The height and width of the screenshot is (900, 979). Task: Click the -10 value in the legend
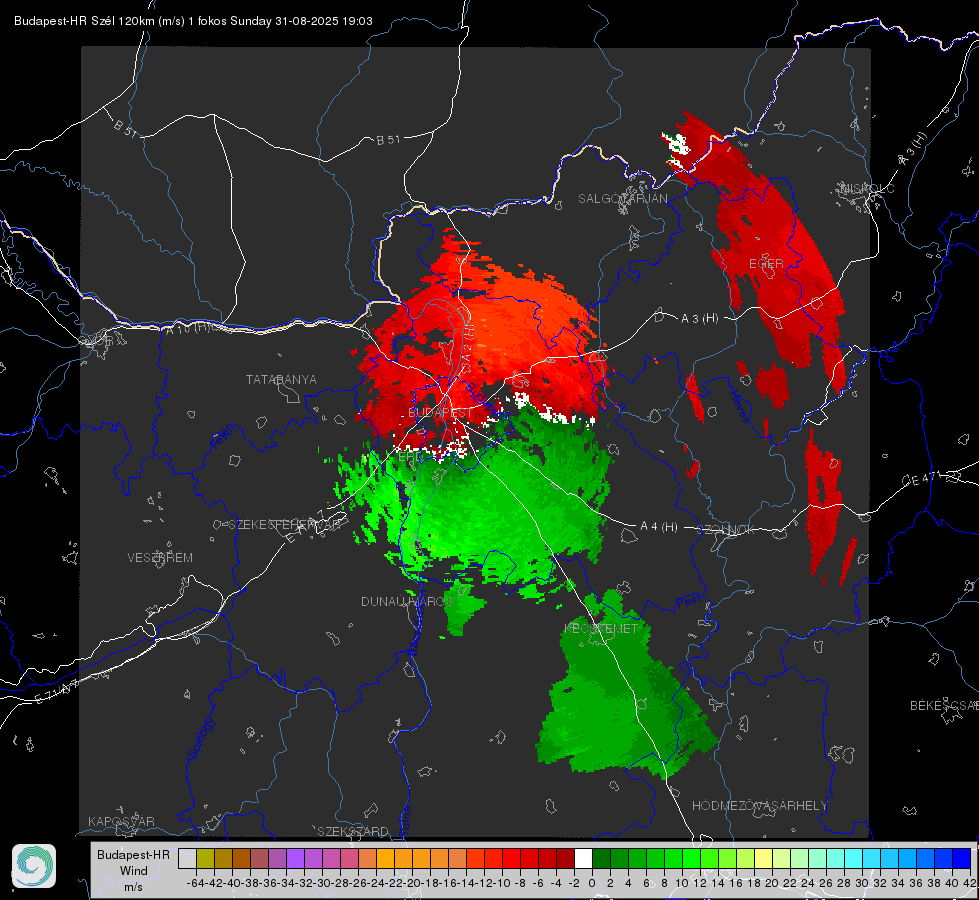click(501, 883)
